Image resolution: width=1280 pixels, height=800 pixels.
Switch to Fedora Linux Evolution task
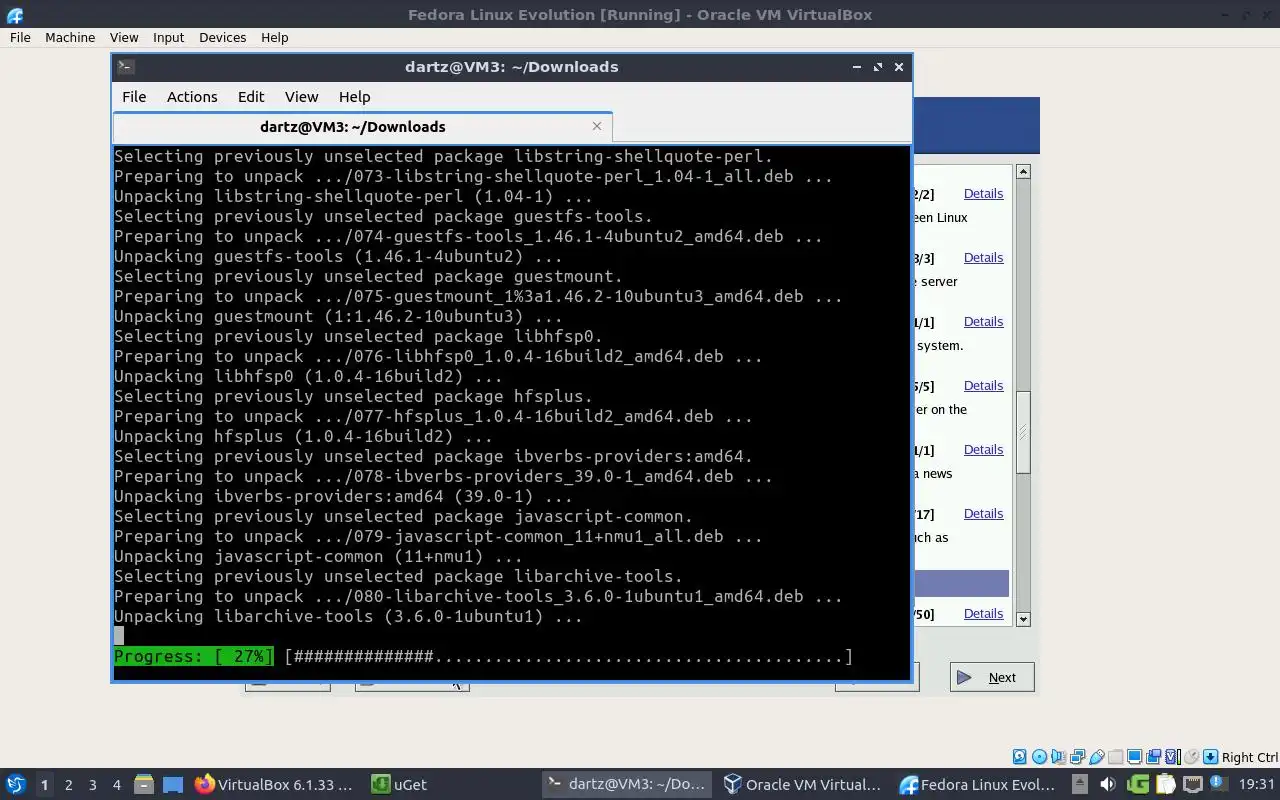[x=978, y=785]
